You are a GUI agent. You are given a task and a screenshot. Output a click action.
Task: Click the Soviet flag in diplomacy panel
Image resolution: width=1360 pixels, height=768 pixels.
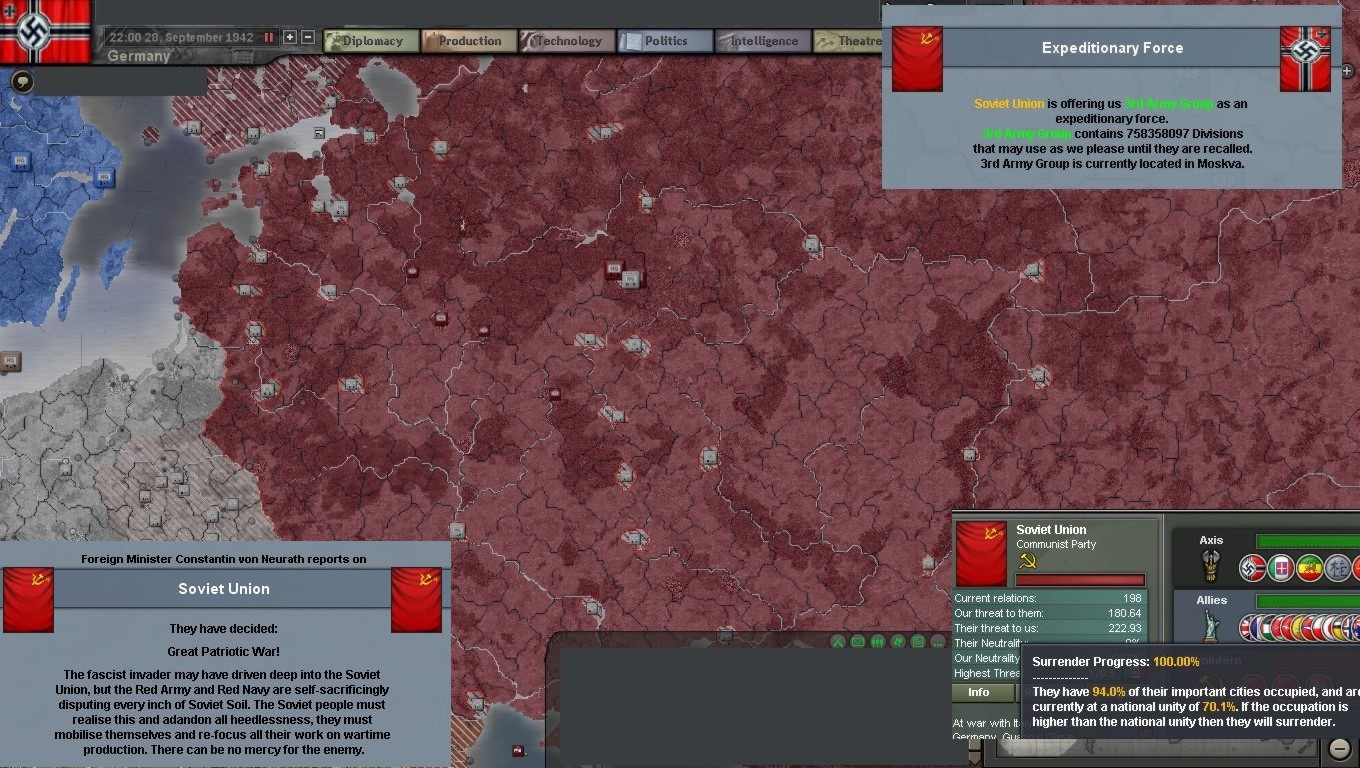(981, 554)
